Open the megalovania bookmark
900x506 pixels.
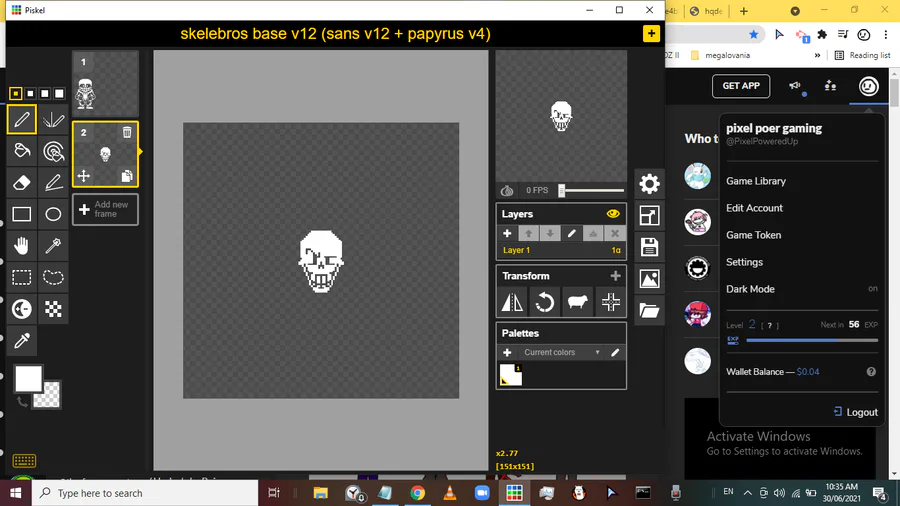click(720, 56)
